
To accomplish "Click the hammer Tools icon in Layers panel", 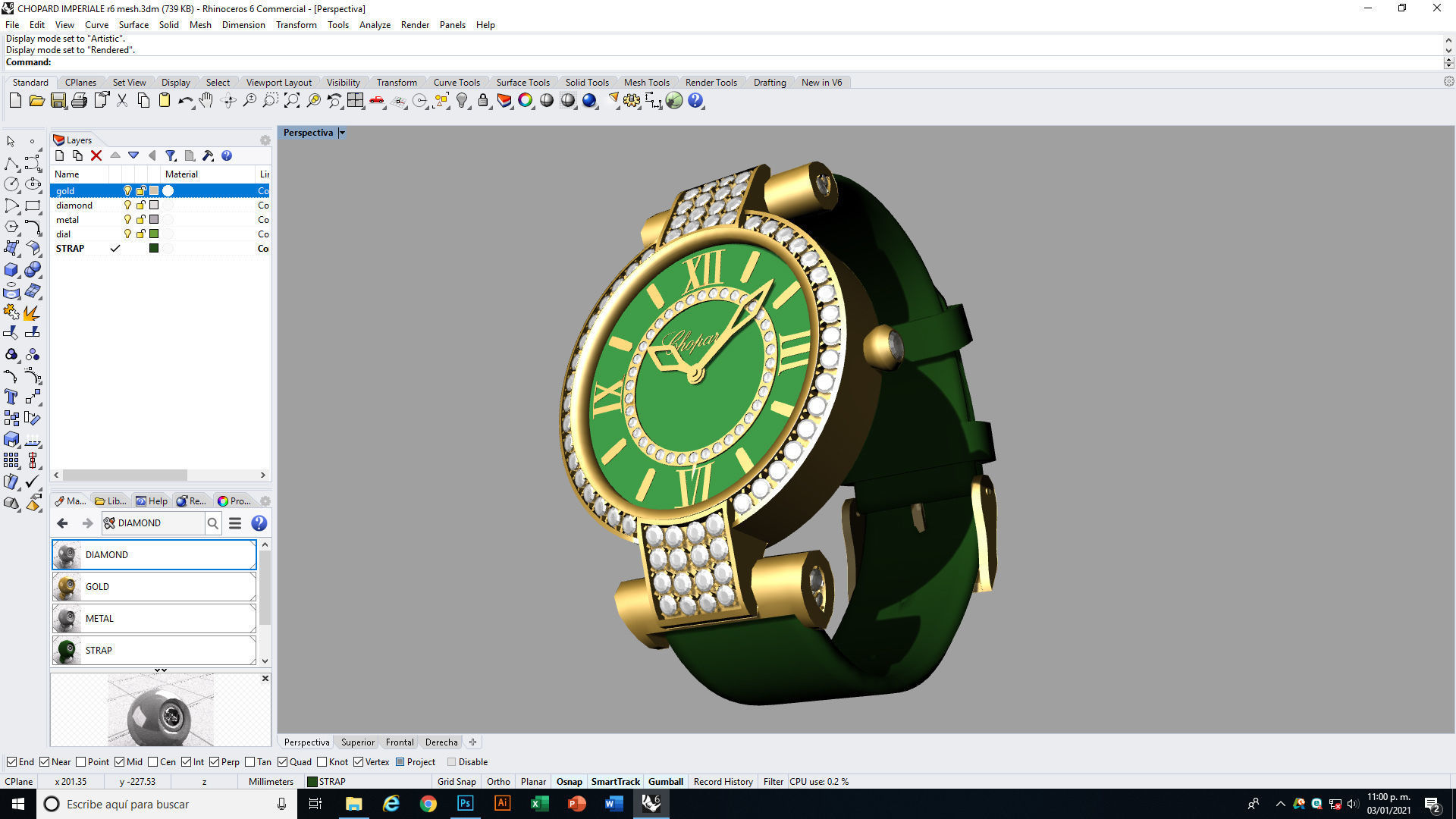I will tap(208, 155).
